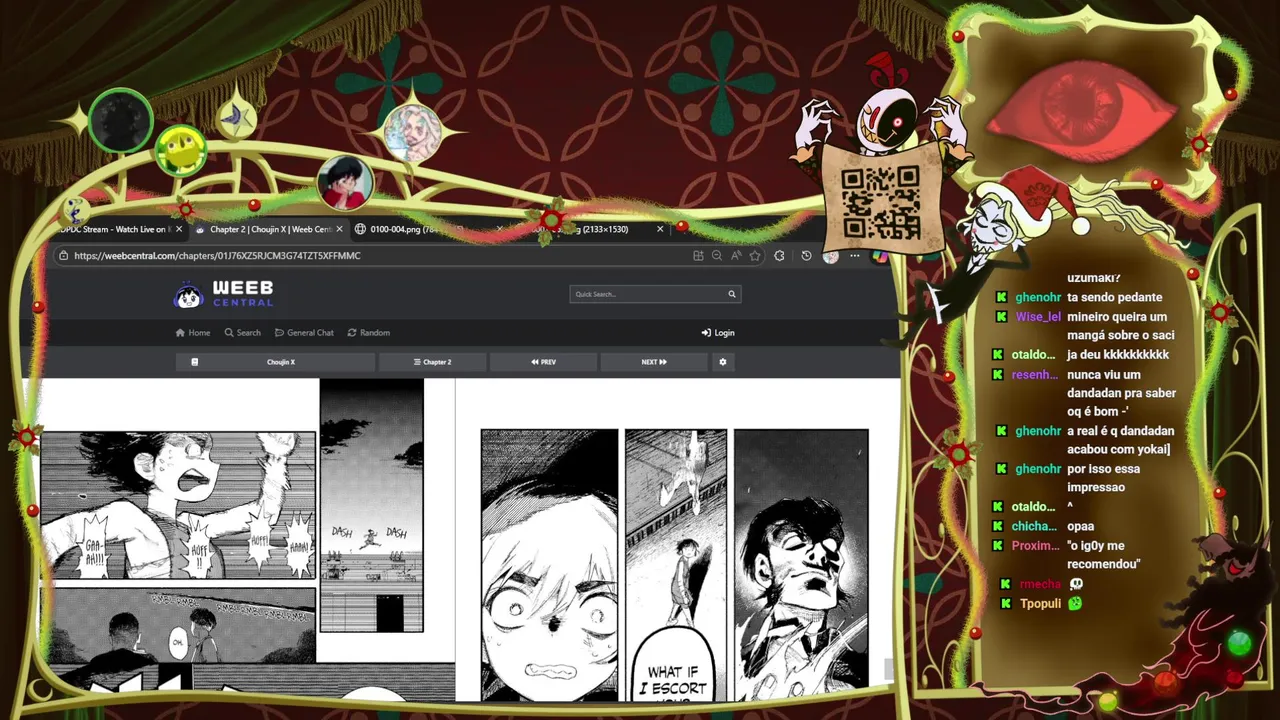Click chat message 'ja deu kkkkkkkkkk'
The height and width of the screenshot is (720, 1280).
click(x=1118, y=355)
